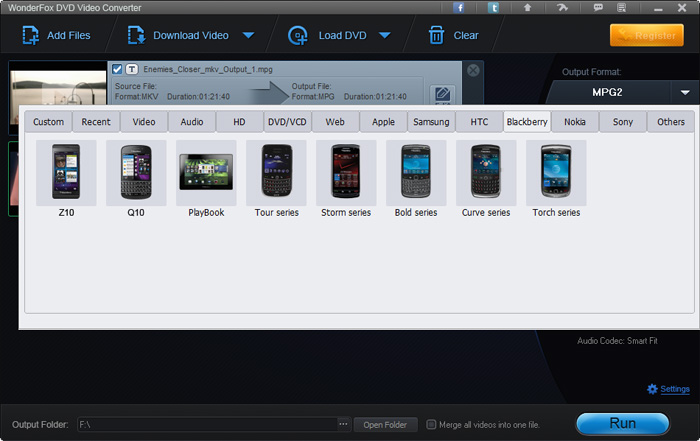Click the Output Folder path field
This screenshot has height=441, width=700.
[208, 424]
